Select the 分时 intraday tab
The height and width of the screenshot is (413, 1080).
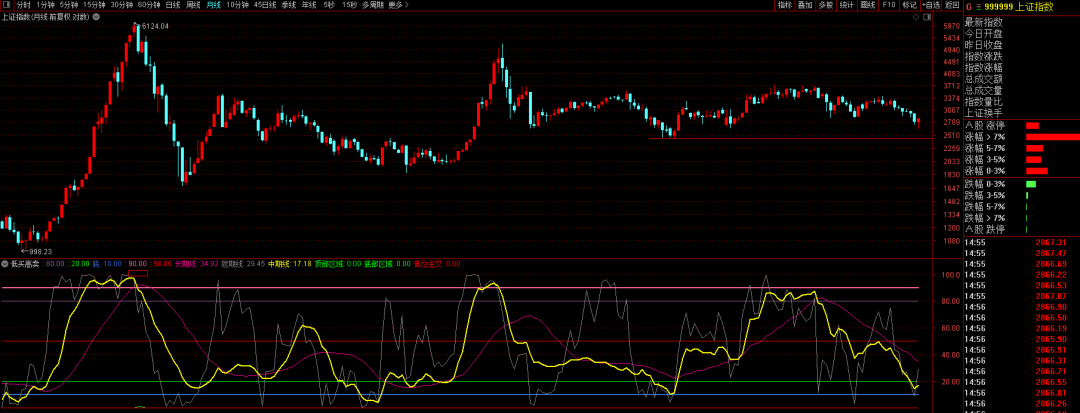coord(23,5)
